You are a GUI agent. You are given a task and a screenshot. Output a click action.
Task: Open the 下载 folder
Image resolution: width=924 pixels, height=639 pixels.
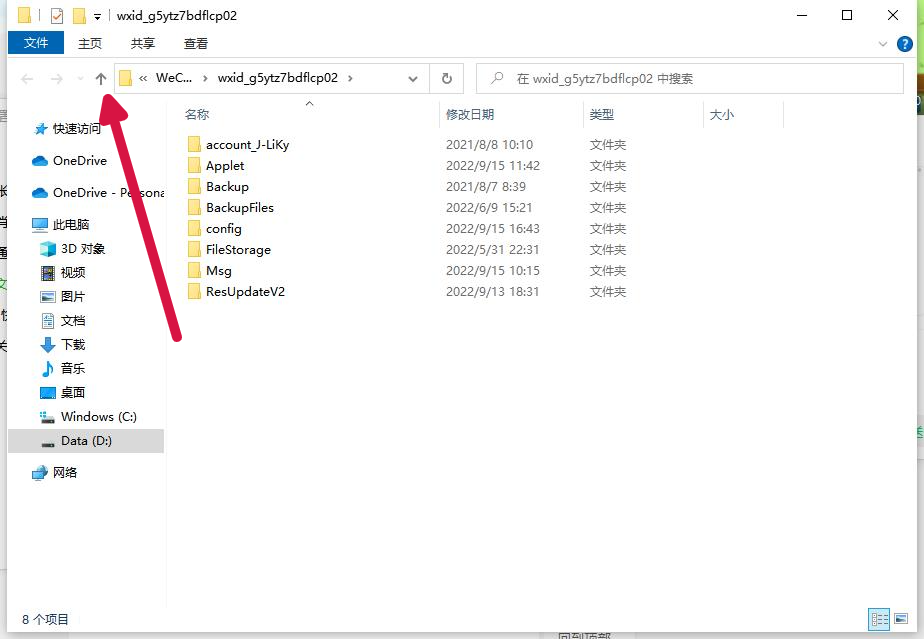click(x=72, y=344)
